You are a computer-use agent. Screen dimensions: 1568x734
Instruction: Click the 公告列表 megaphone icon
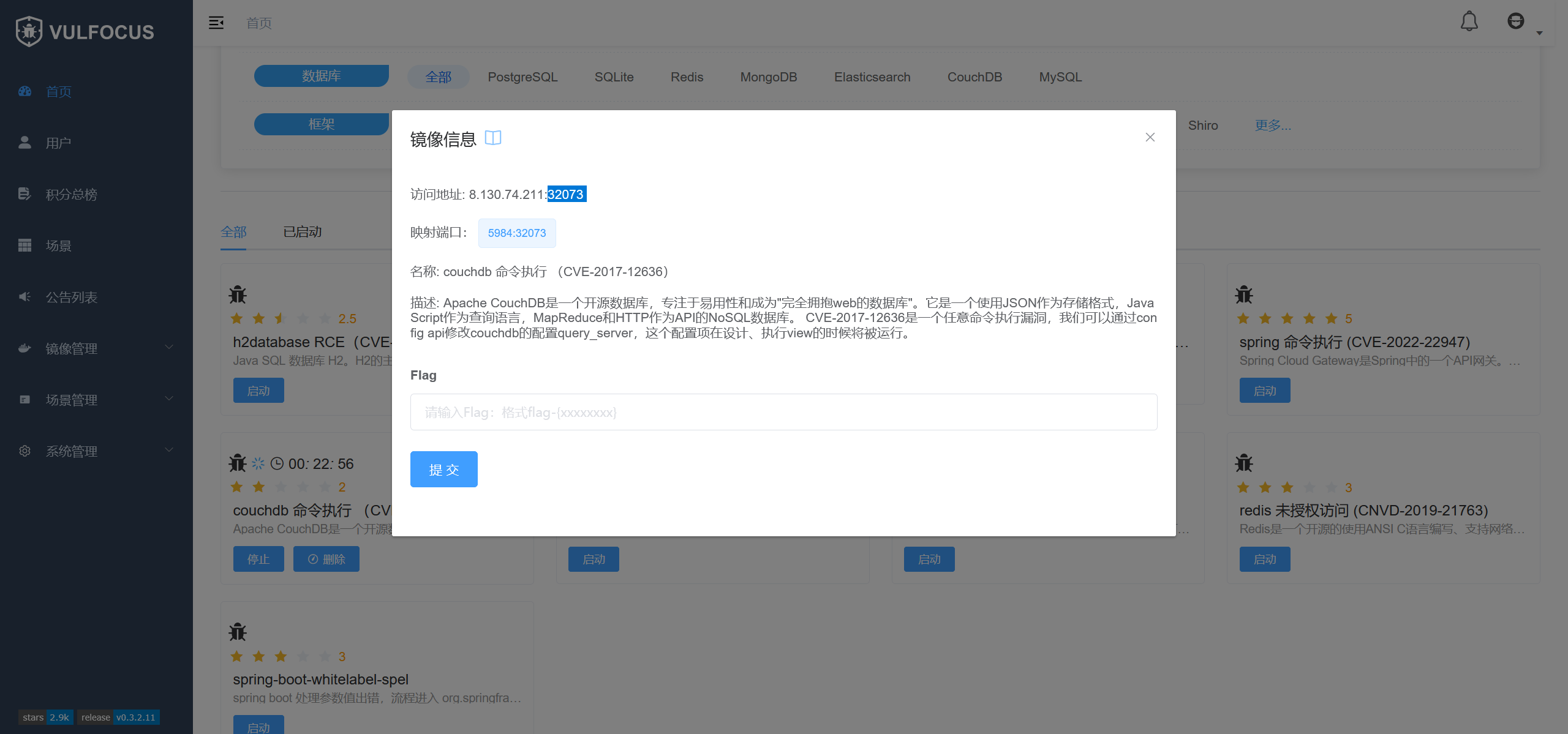click(24, 297)
